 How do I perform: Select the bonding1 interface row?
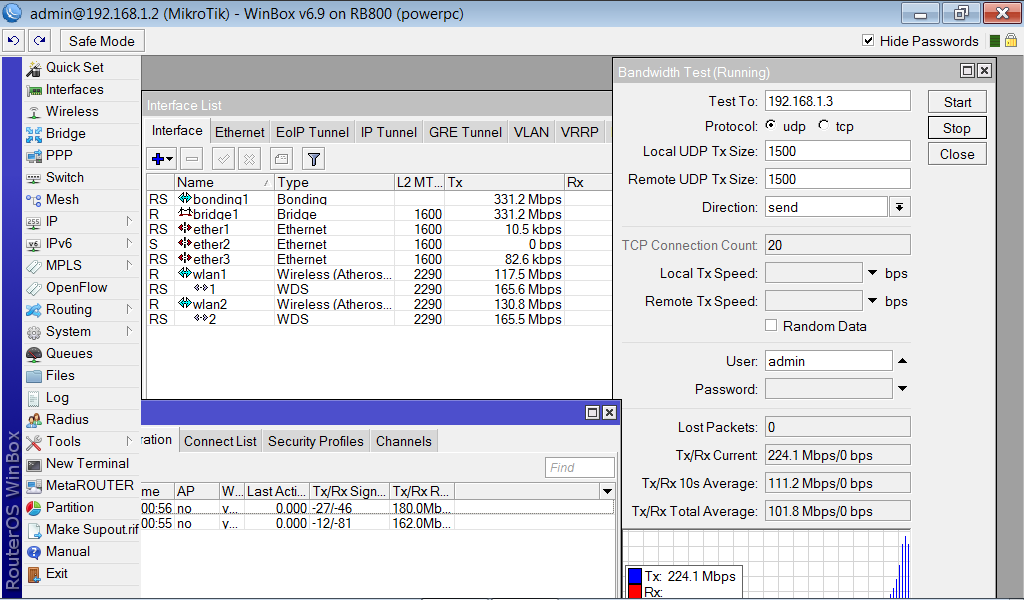(379, 199)
